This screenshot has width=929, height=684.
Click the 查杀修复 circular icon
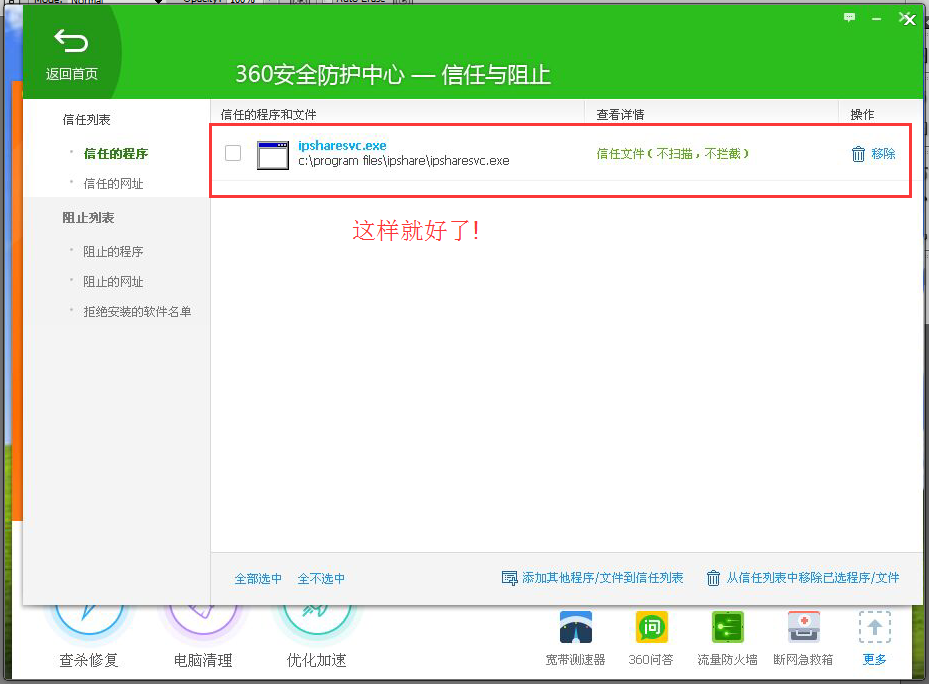pyautogui.click(x=89, y=620)
